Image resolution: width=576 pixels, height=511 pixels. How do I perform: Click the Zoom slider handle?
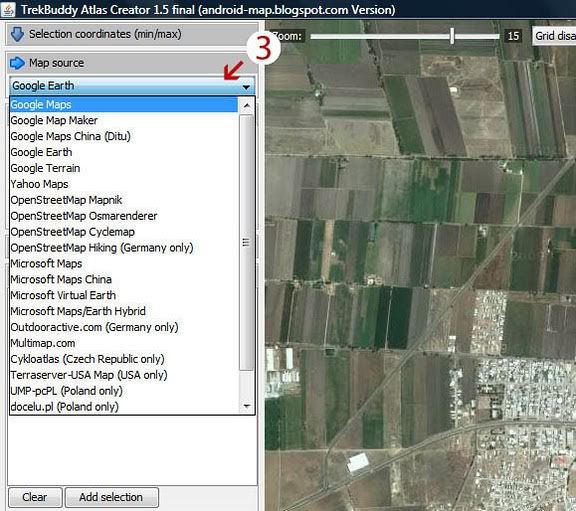pos(452,36)
